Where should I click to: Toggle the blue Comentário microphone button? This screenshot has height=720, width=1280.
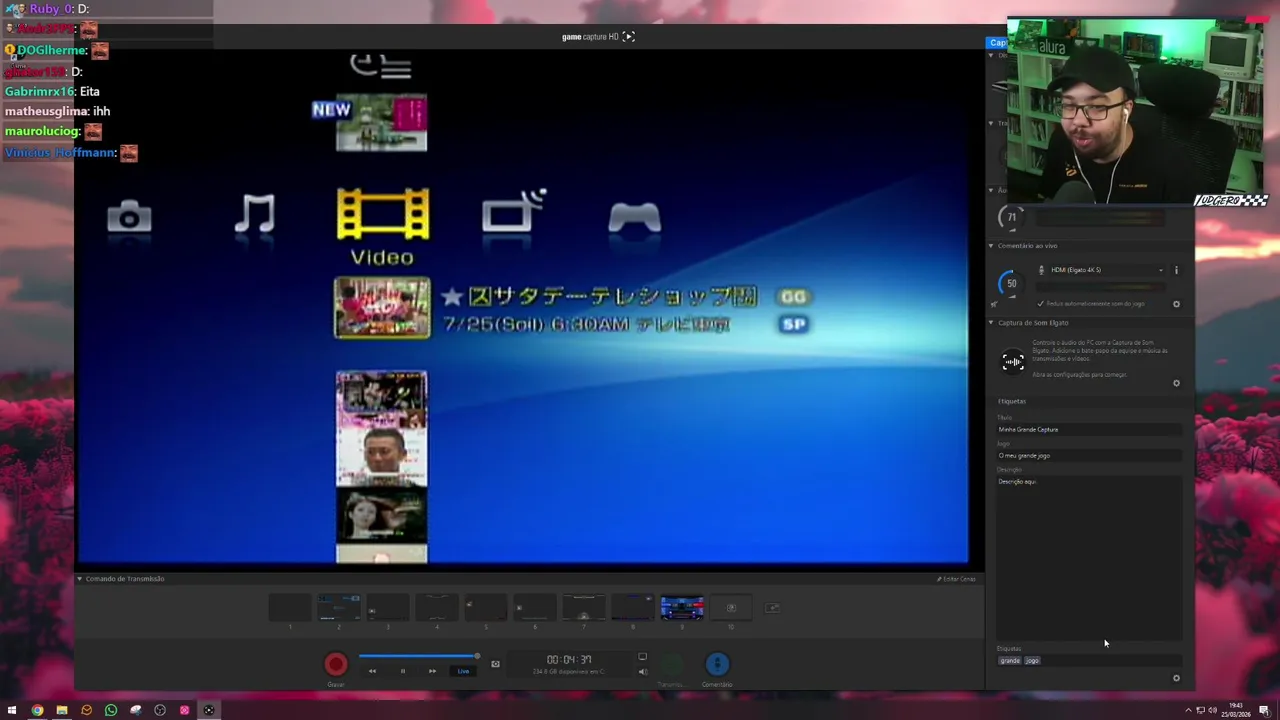point(717,664)
